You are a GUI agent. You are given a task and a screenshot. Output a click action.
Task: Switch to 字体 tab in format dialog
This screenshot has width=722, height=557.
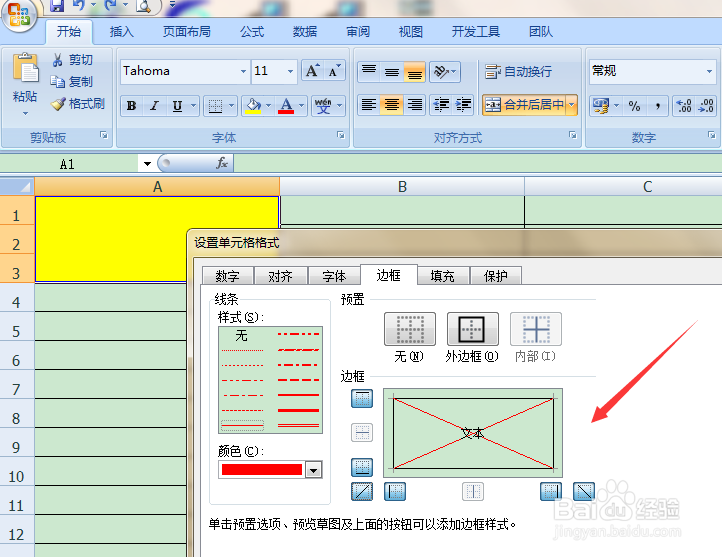tap(334, 276)
